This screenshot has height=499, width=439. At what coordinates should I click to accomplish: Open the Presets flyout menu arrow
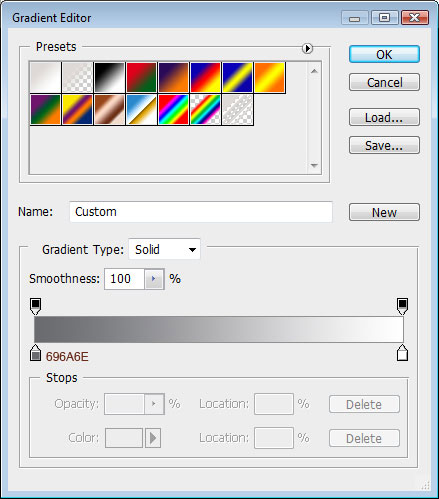click(307, 49)
